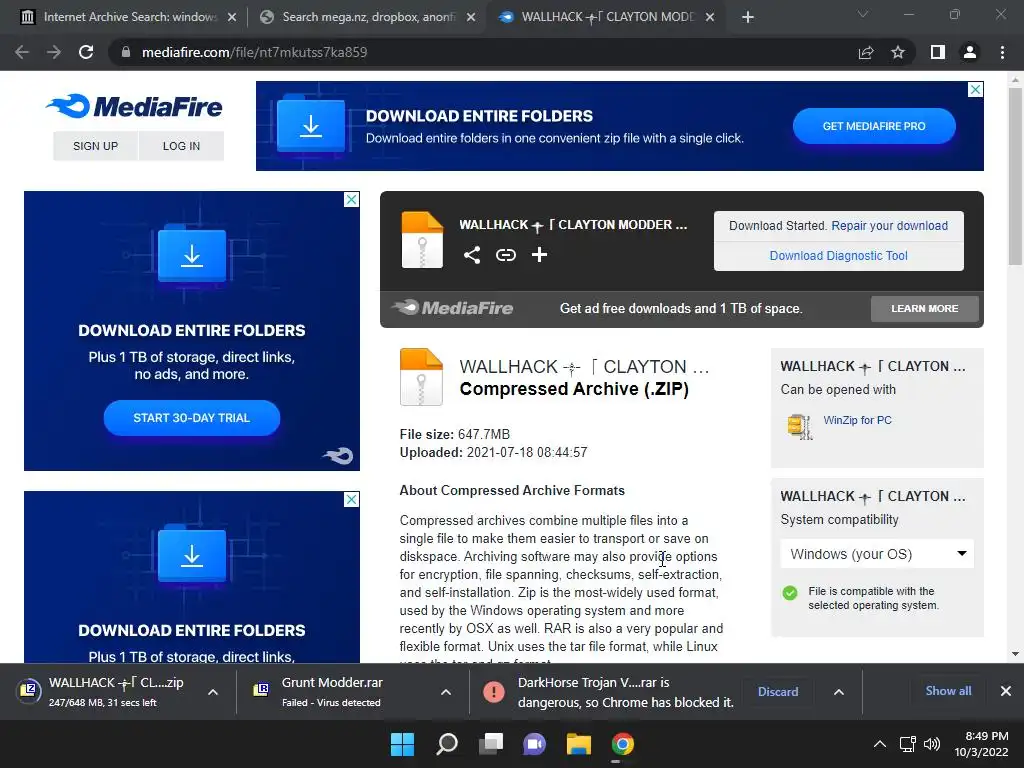Click the Chrome back arrow
This screenshot has width=1024, height=768.
point(22,52)
